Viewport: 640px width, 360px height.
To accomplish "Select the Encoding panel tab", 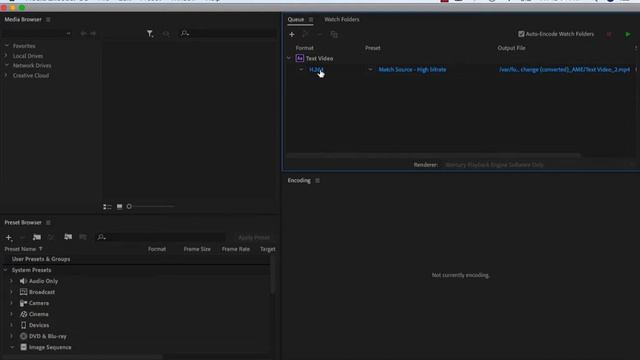I will pos(299,180).
